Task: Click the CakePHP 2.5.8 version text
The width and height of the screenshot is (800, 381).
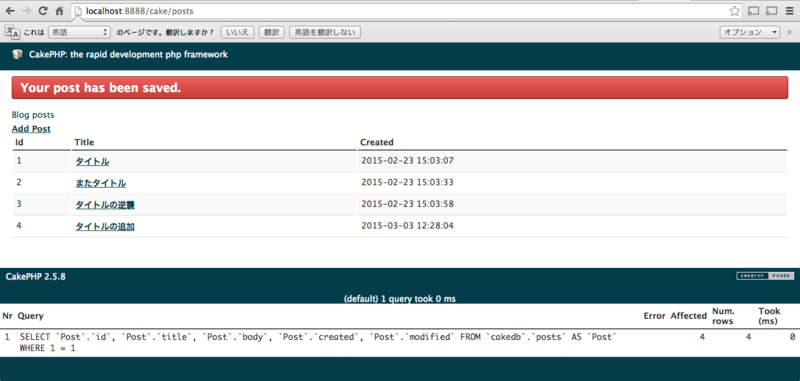Action: click(36, 277)
